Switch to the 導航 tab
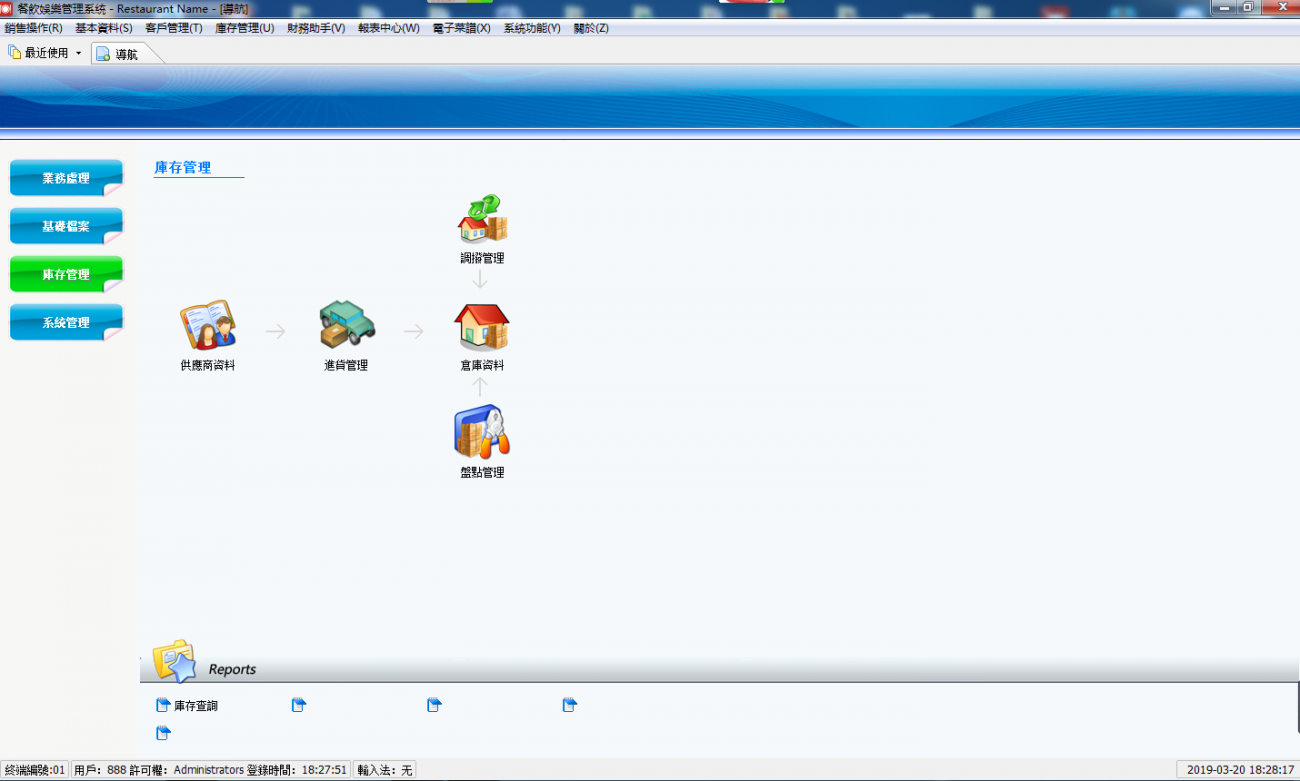Screen dimensions: 1300x781 coord(126,54)
